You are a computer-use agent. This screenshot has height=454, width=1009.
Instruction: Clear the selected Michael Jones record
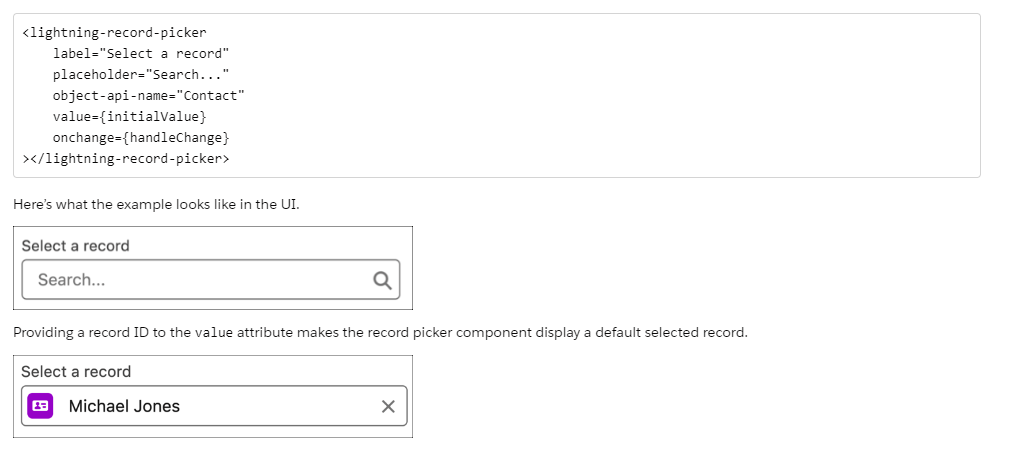click(x=388, y=406)
